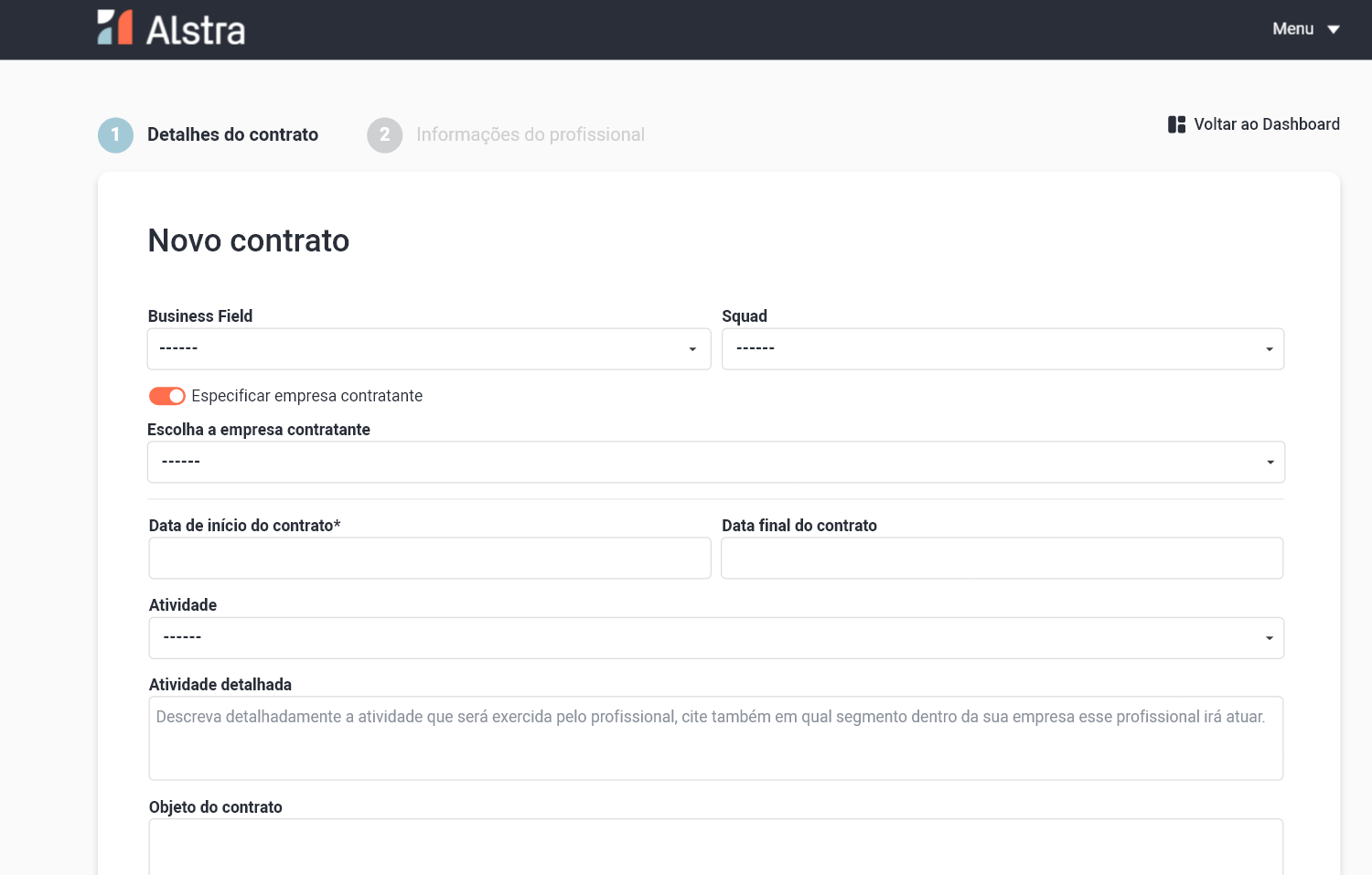Open the Business Field dropdown

429,349
